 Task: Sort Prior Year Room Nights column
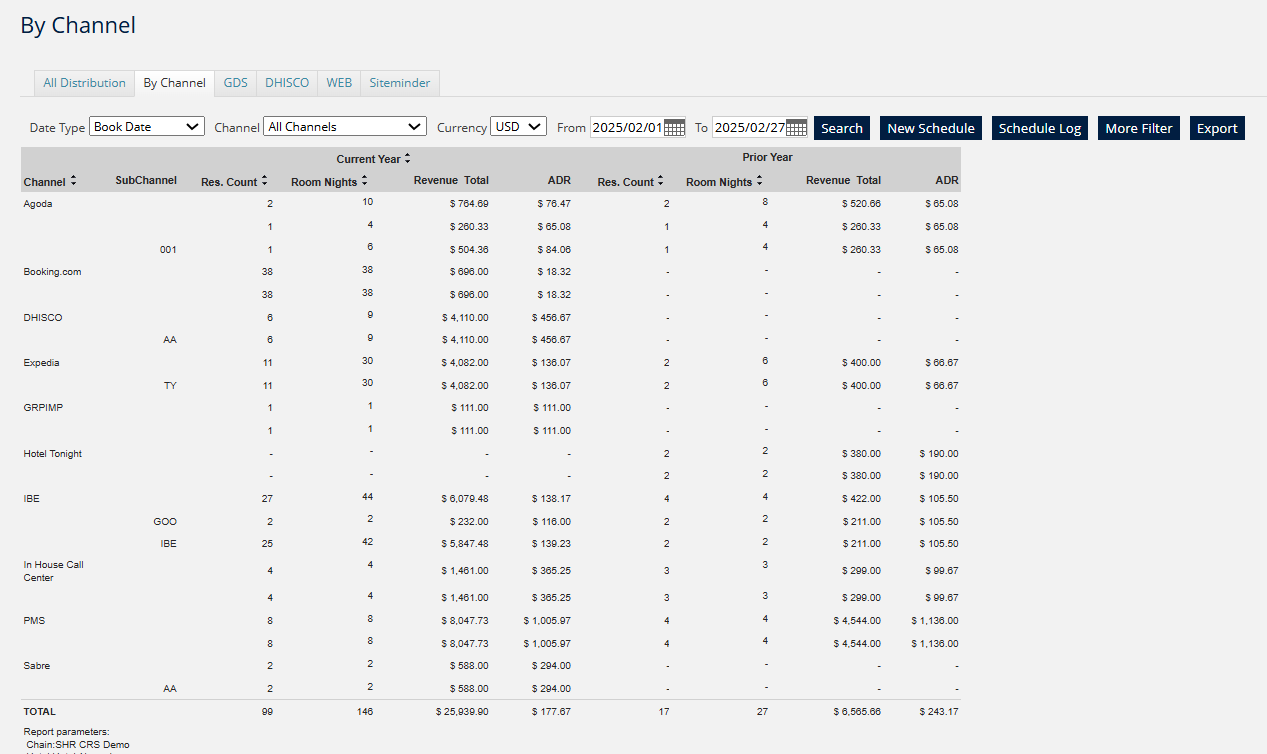pos(760,181)
